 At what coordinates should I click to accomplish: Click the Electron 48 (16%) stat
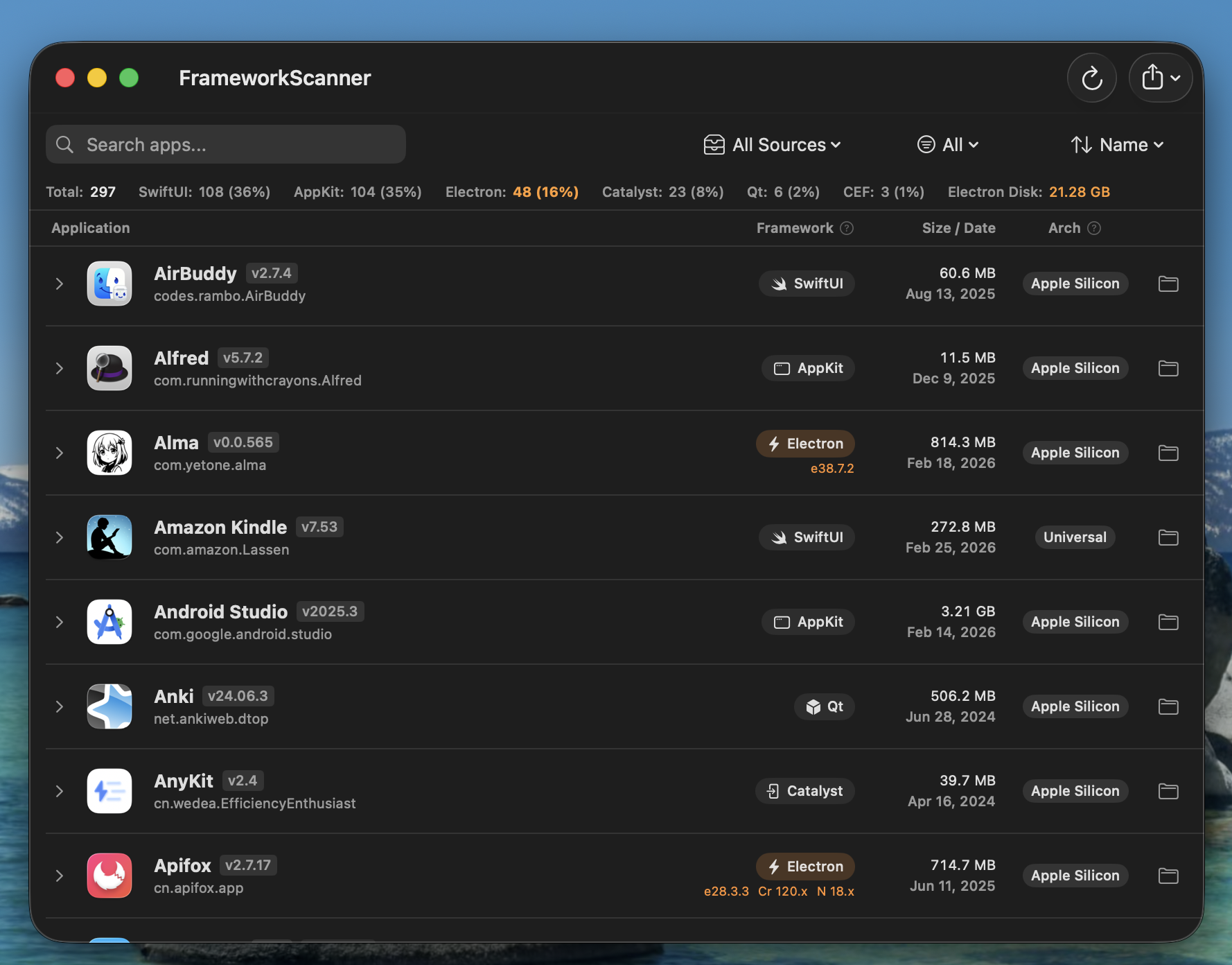(x=512, y=192)
